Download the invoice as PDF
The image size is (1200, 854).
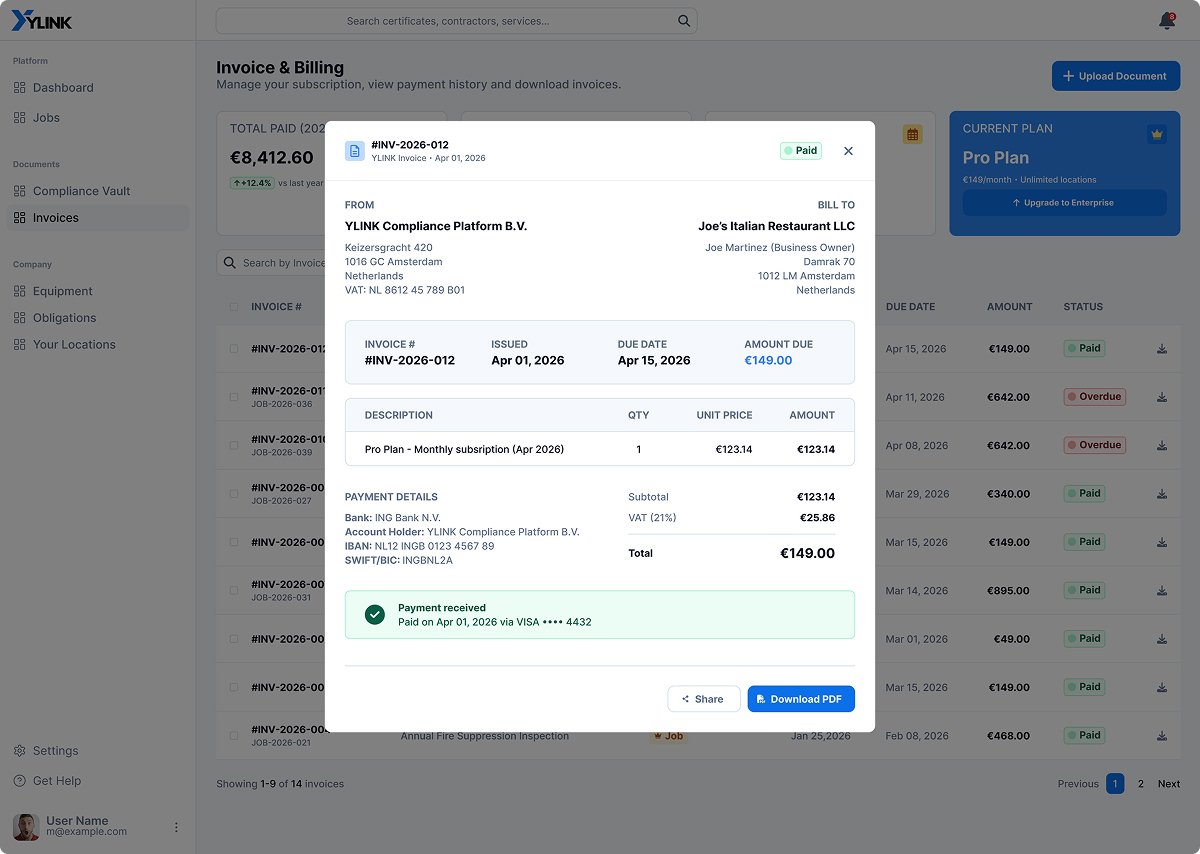point(801,699)
